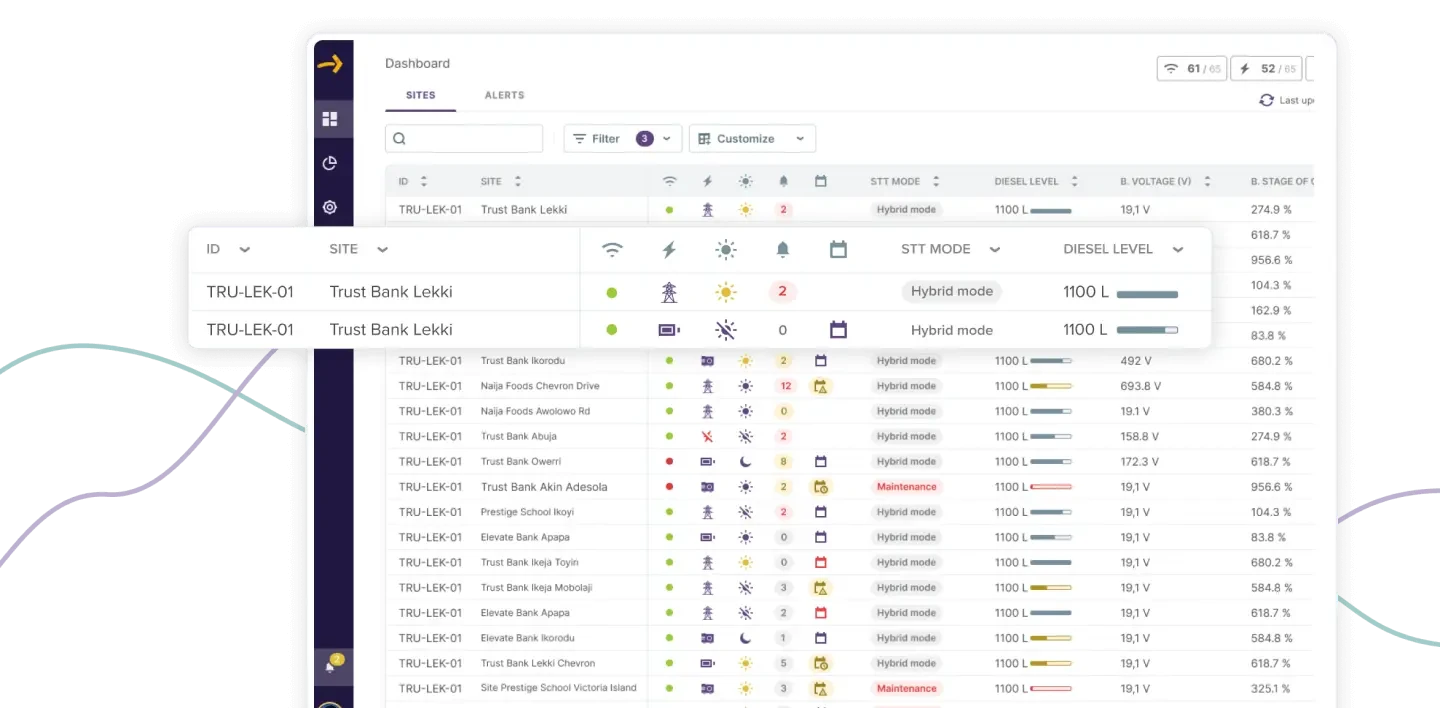Expand the Filter dropdown

622,139
